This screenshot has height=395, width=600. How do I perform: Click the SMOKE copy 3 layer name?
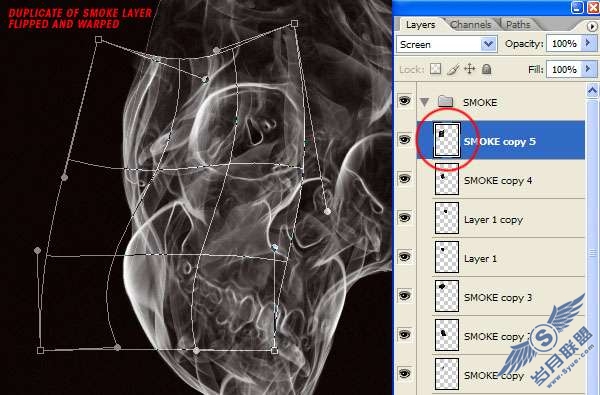click(498, 297)
